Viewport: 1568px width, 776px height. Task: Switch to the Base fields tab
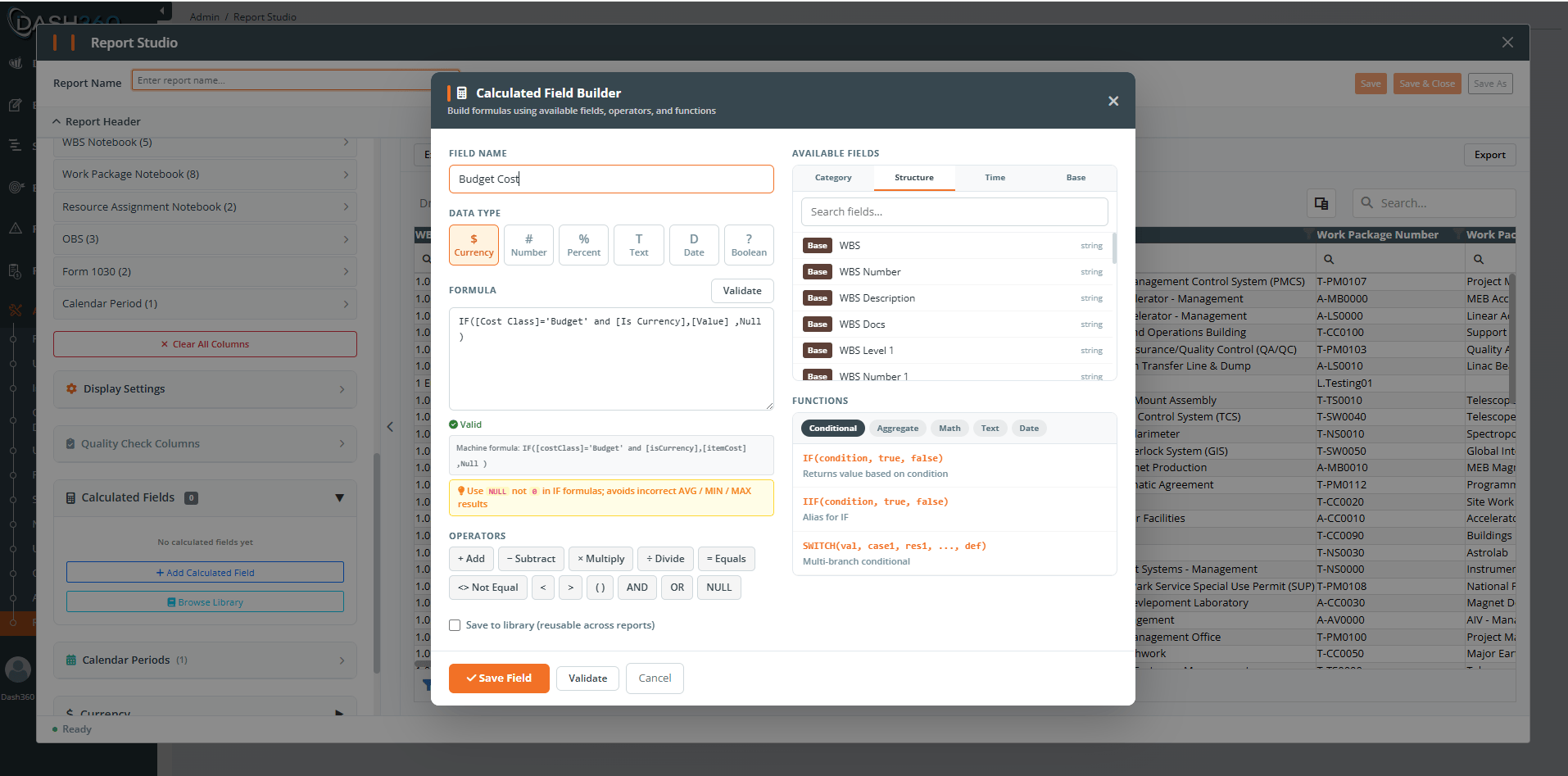click(1076, 178)
